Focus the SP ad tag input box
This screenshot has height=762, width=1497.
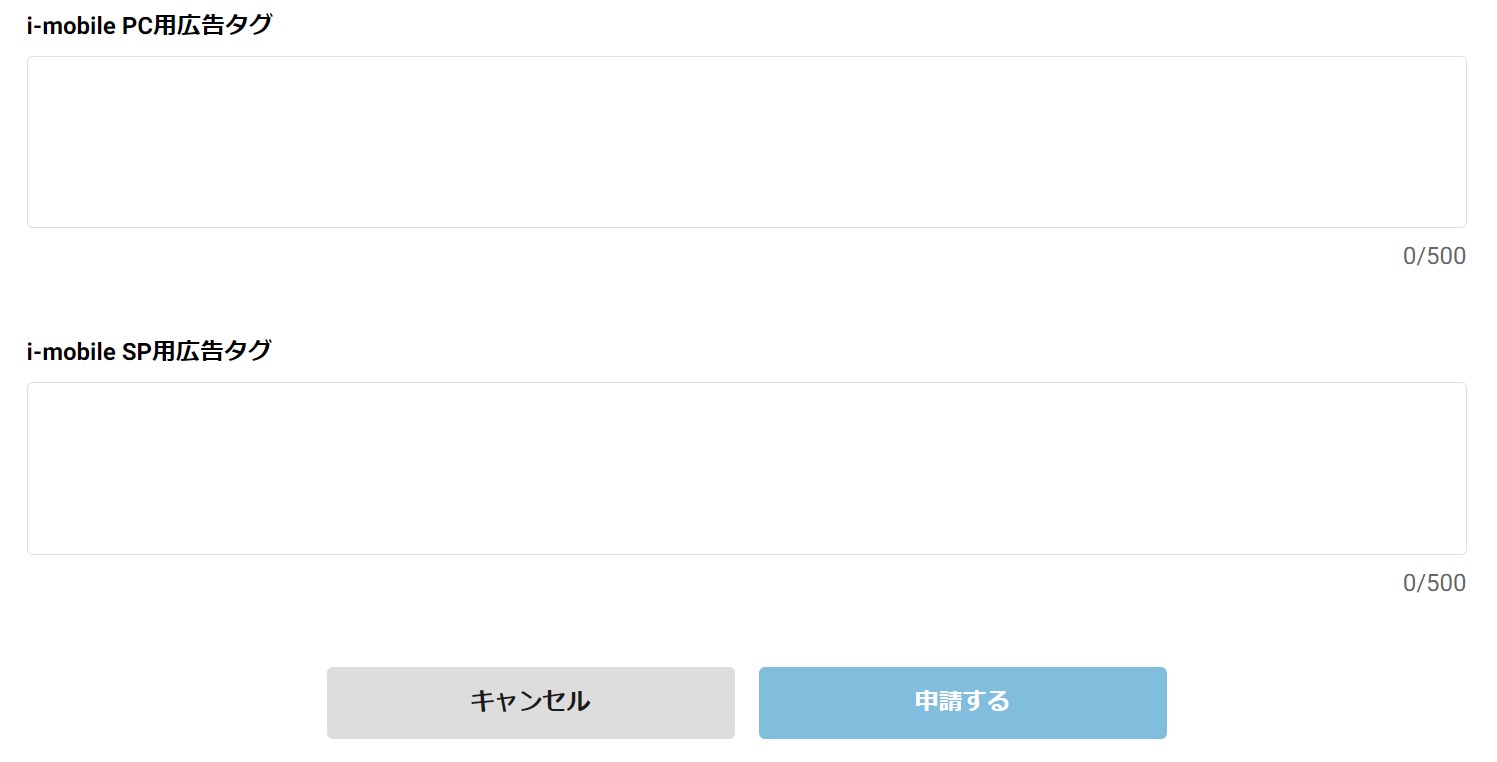pos(746,468)
